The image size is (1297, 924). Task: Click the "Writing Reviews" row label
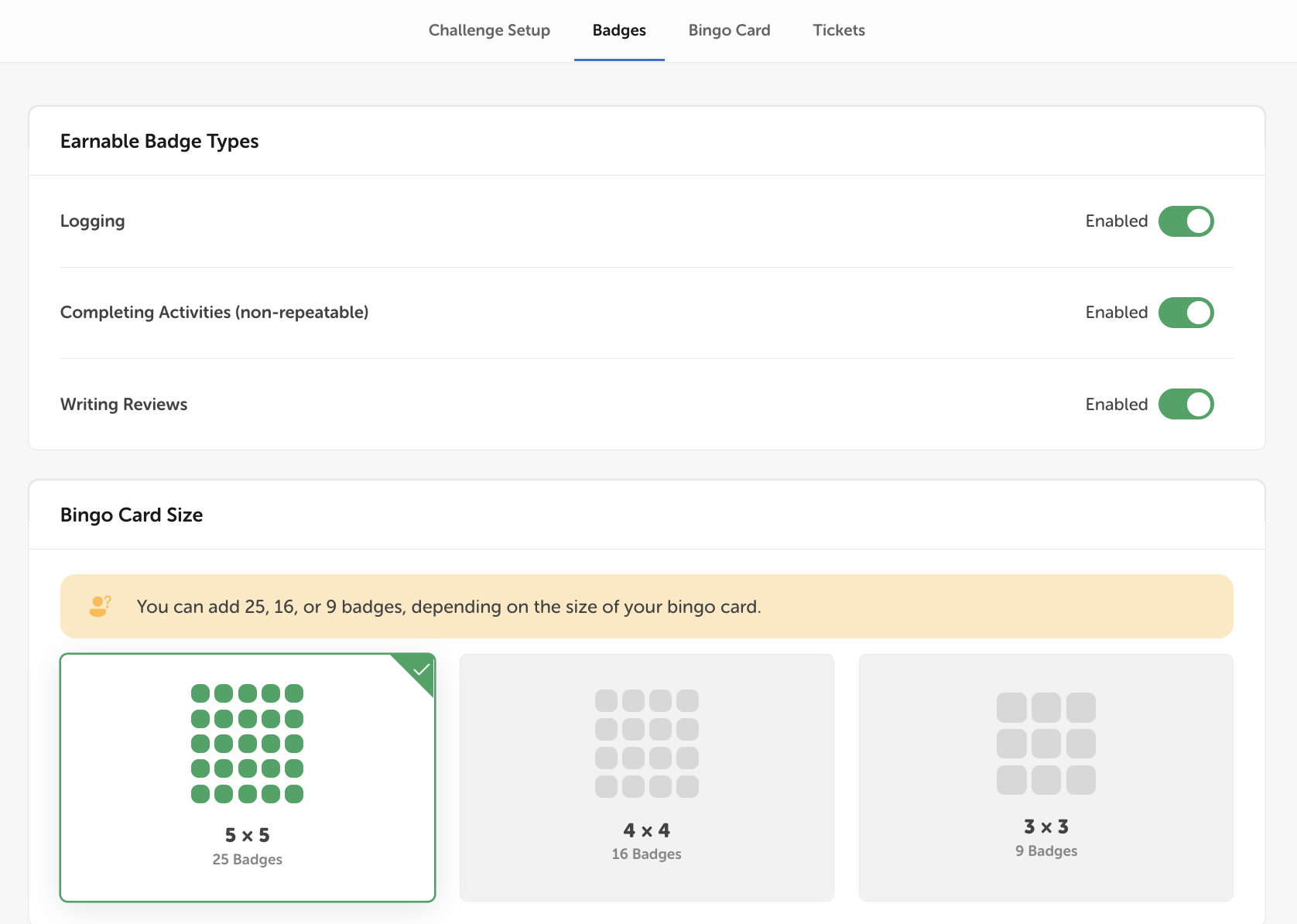124,404
